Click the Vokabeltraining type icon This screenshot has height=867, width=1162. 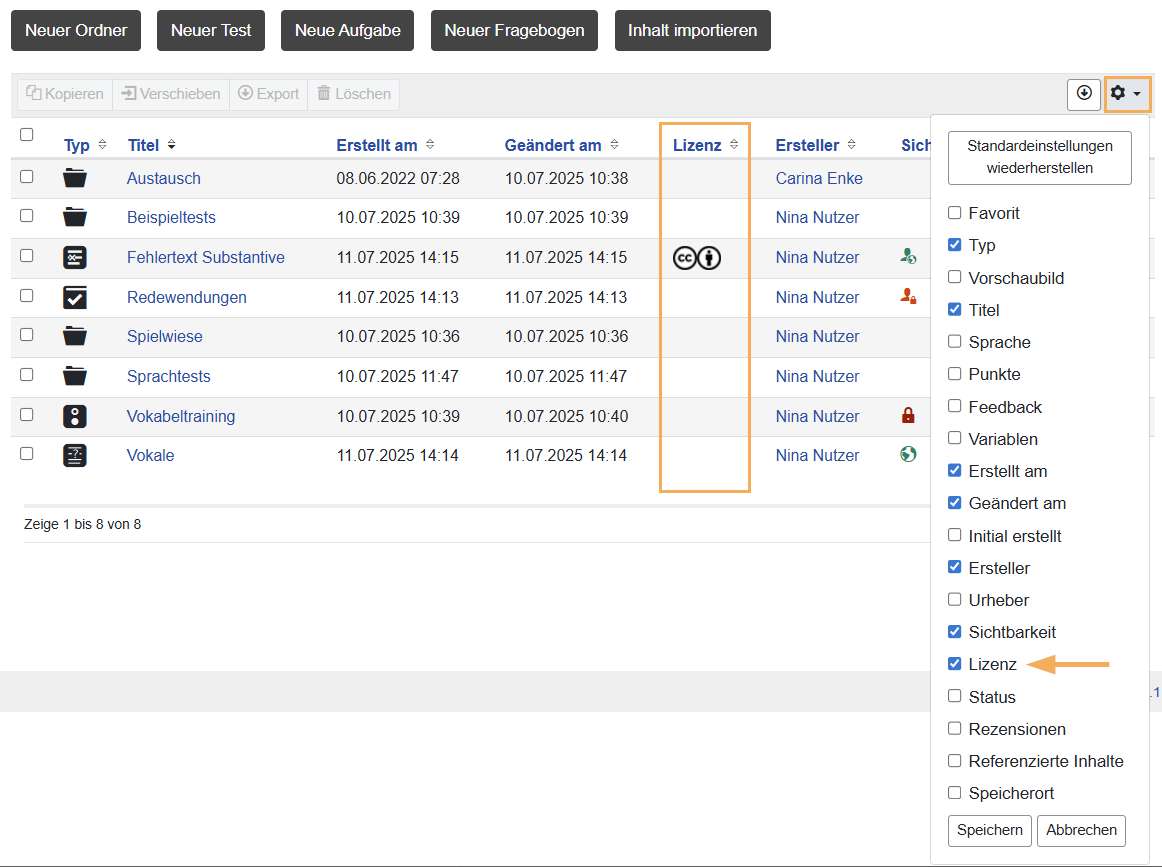point(75,416)
